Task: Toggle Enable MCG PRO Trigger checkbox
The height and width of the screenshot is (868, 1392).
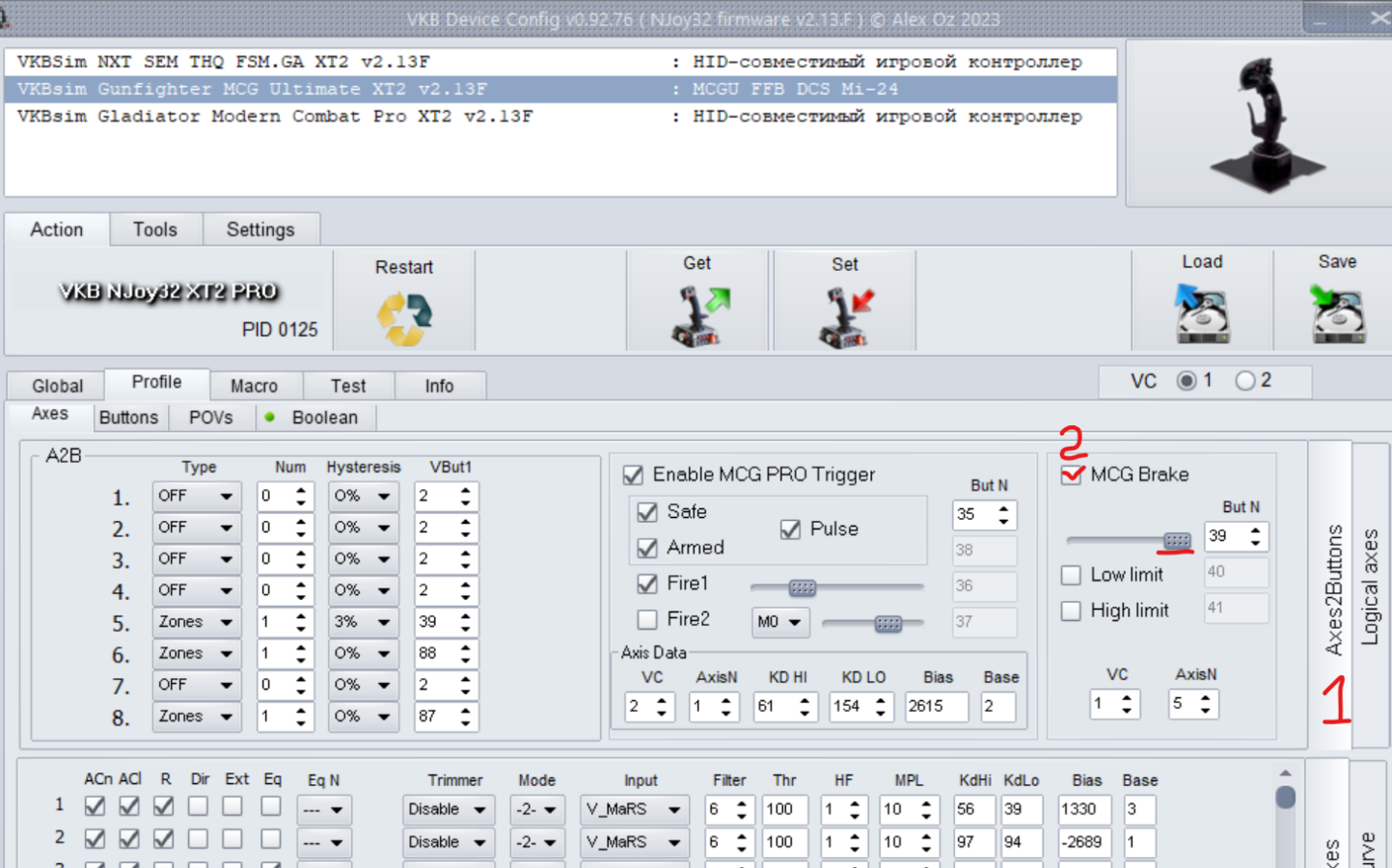Action: 634,475
